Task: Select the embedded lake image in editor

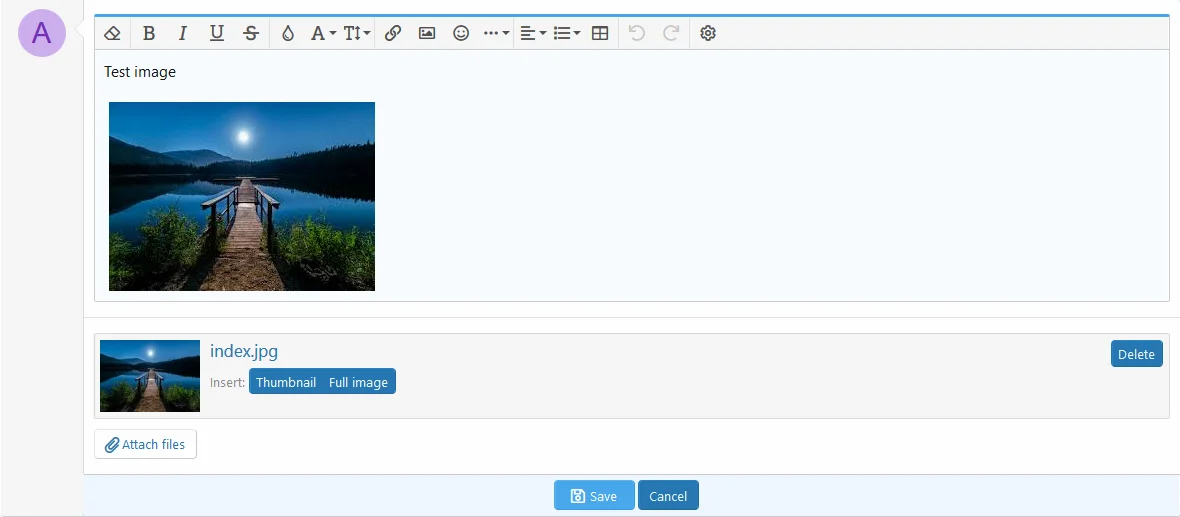Action: [x=242, y=196]
